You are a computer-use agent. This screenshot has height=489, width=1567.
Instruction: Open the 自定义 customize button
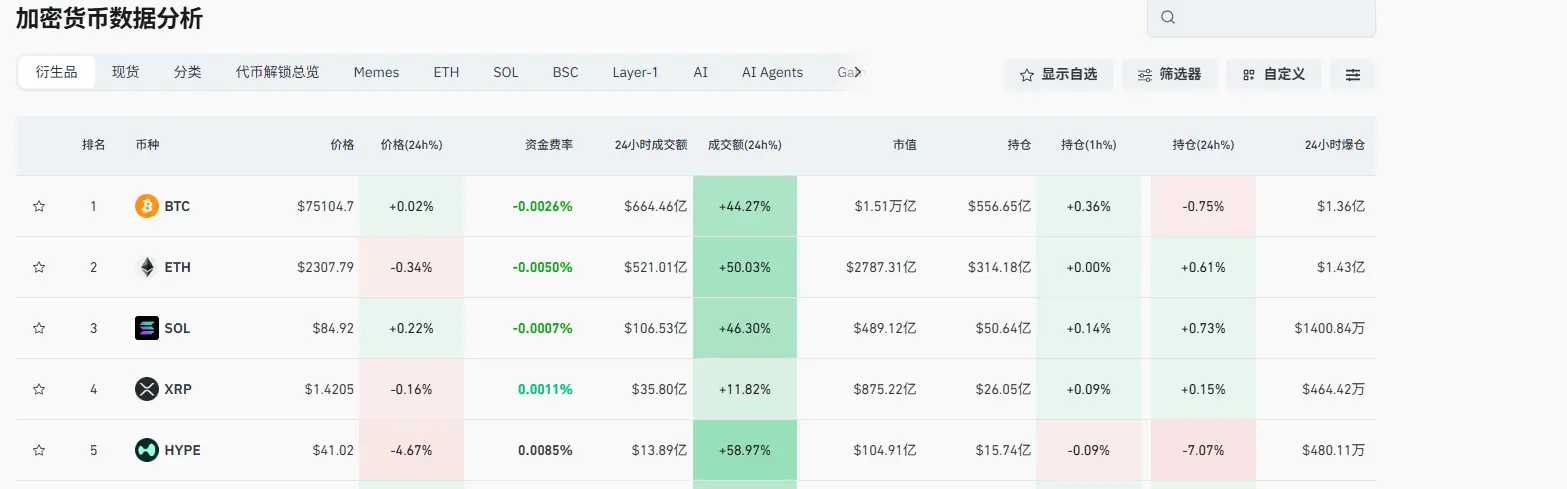tap(1274, 75)
